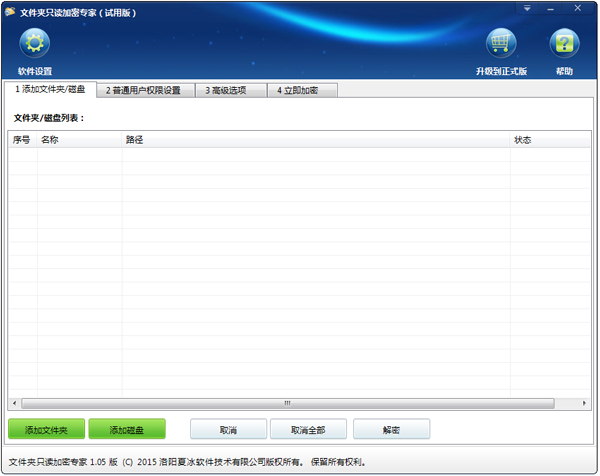Open the title bar dropdown menu arrow

pyautogui.click(x=527, y=8)
